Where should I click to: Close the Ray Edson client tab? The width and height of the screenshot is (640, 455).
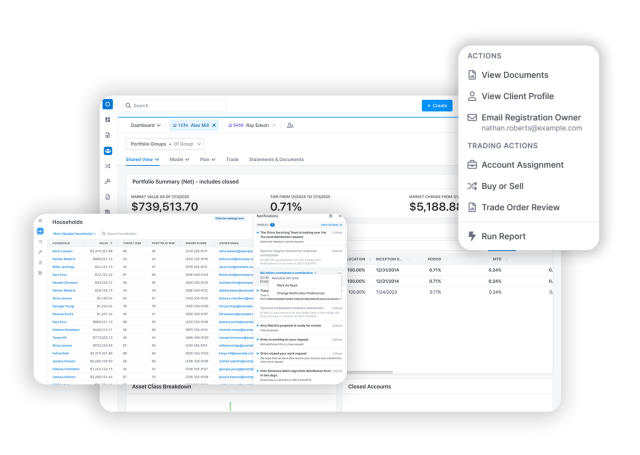(x=274, y=125)
